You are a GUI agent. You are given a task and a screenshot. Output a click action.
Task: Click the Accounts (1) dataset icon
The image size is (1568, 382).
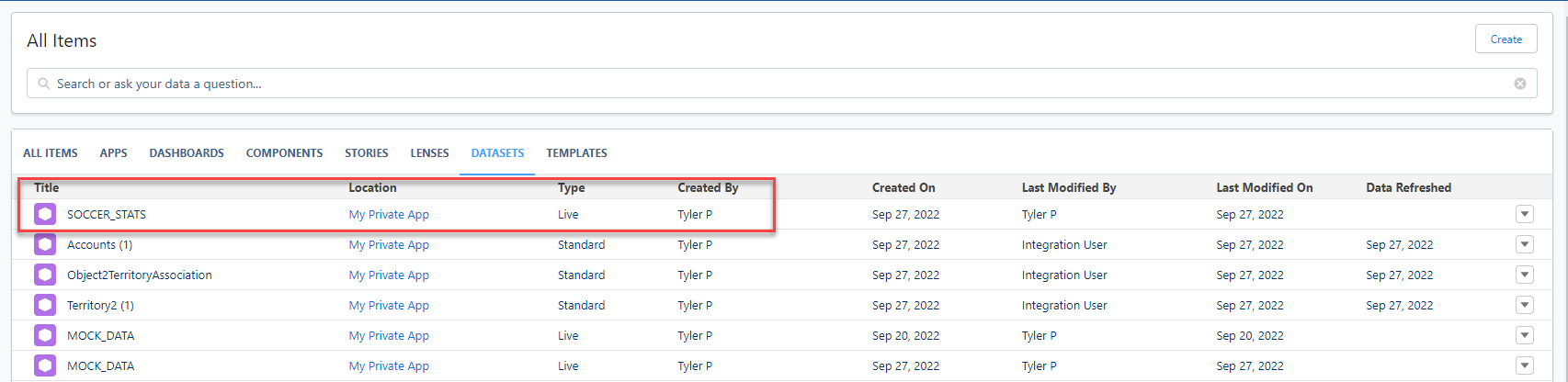[x=45, y=245]
